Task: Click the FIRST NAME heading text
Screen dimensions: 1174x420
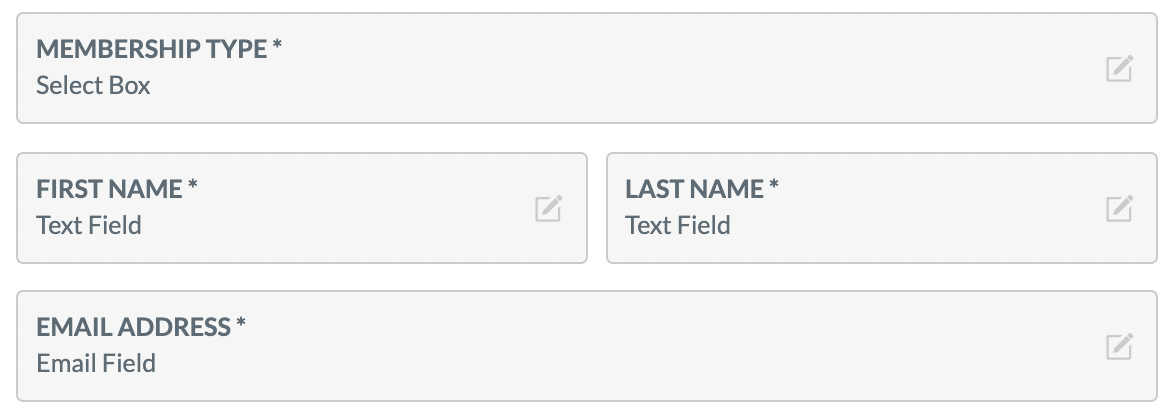Action: tap(109, 189)
